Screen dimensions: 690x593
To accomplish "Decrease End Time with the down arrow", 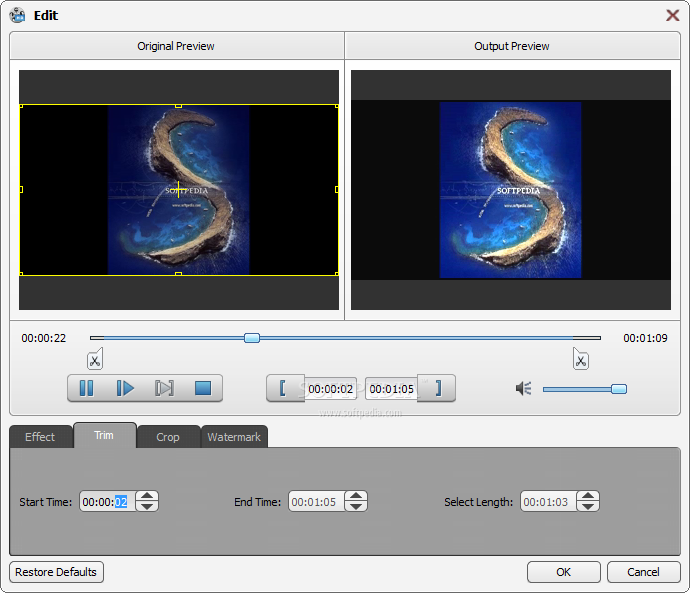I will tap(356, 506).
